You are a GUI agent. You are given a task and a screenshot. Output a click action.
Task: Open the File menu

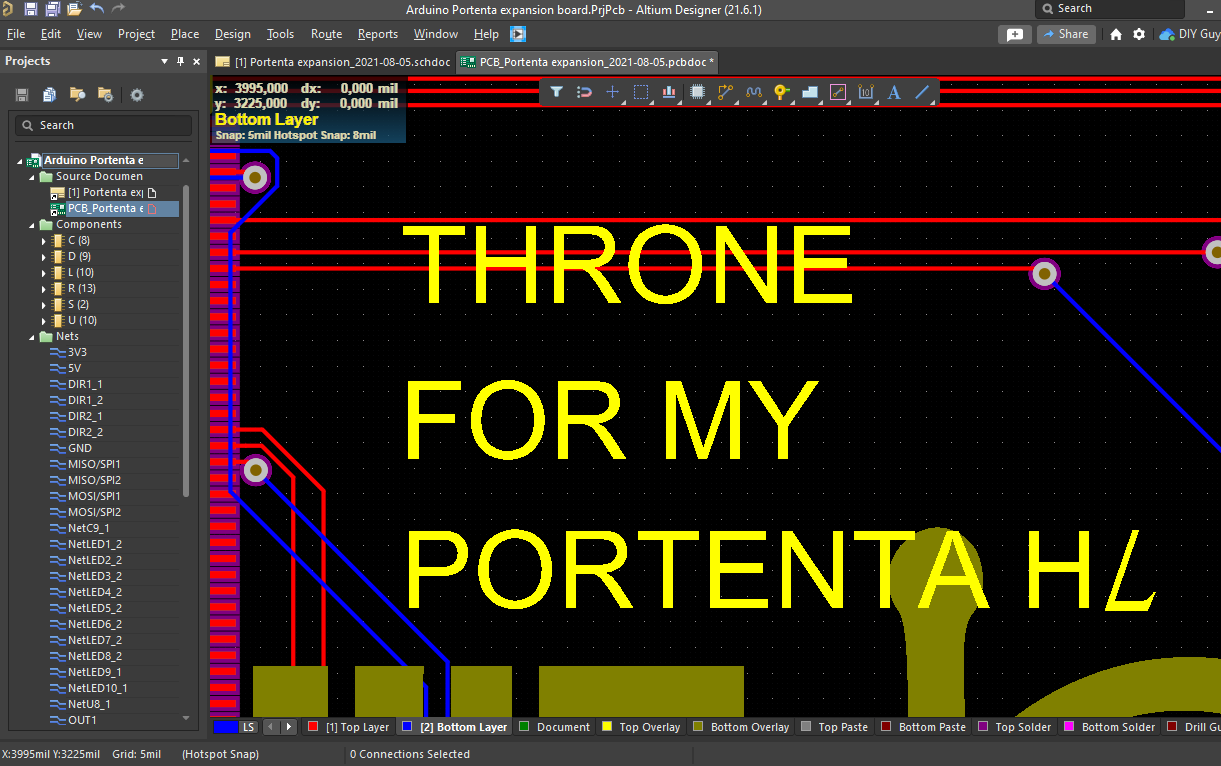16,34
